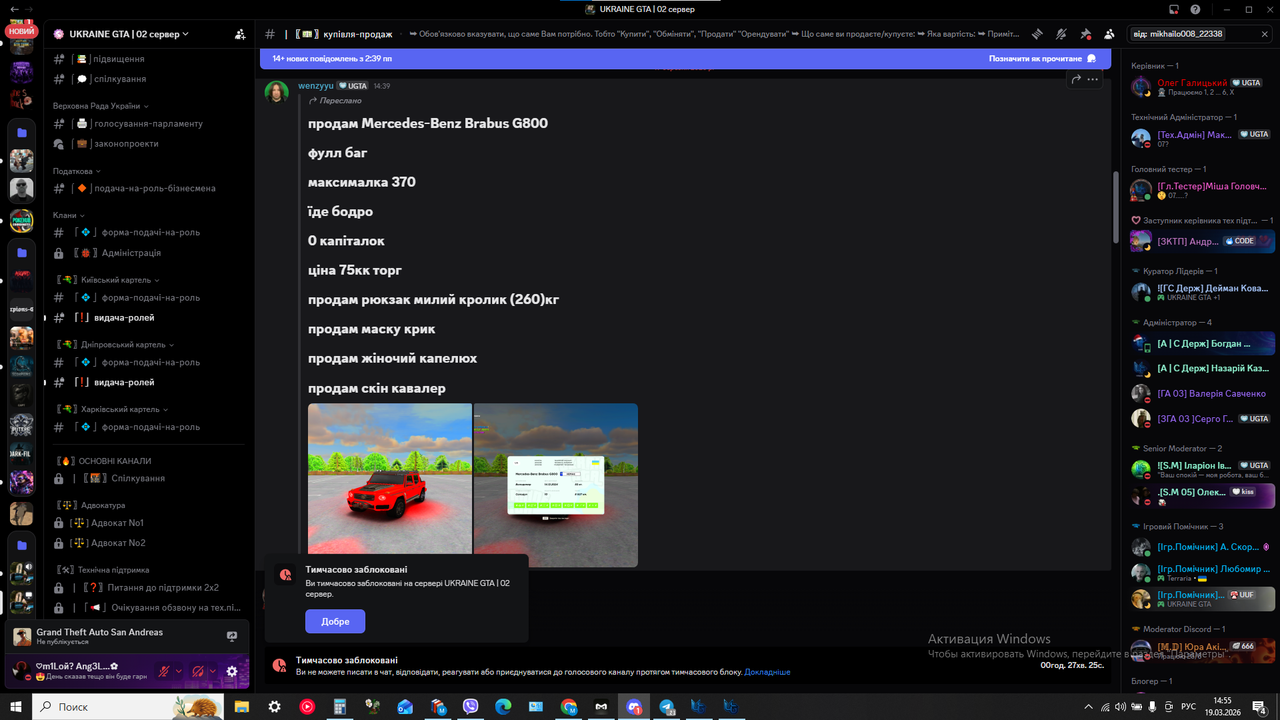The image size is (1280, 720).
Task: Open Microsoft Edge from the taskbar
Action: (x=503, y=706)
